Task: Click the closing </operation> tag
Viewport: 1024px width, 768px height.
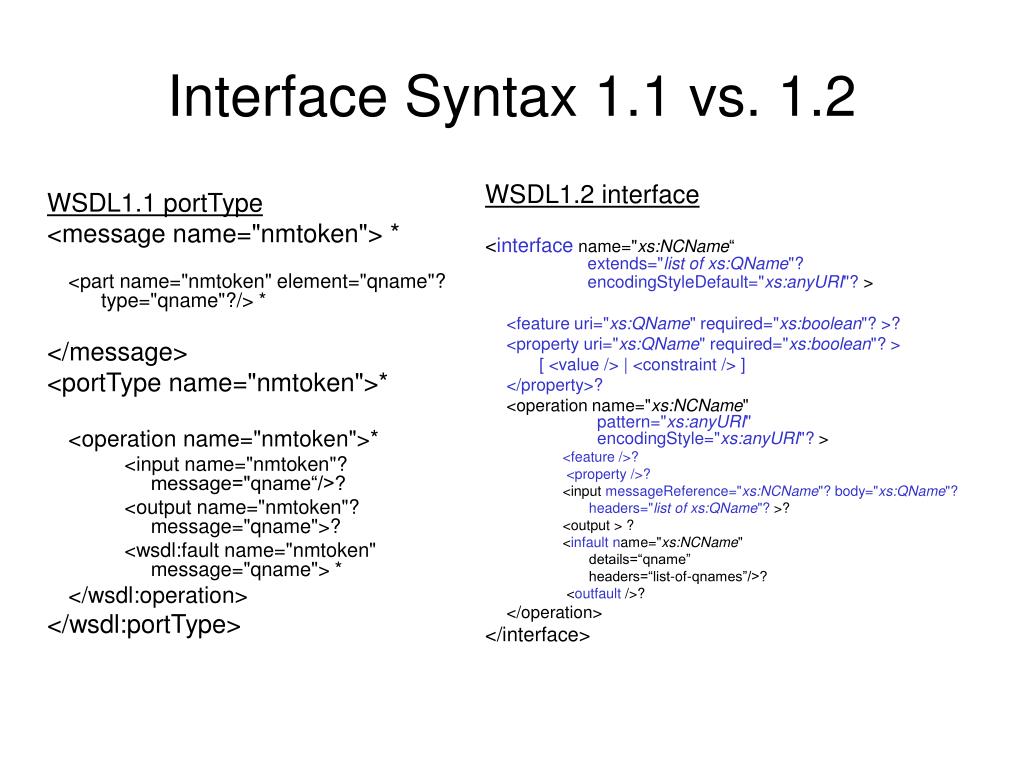Action: pos(554,613)
